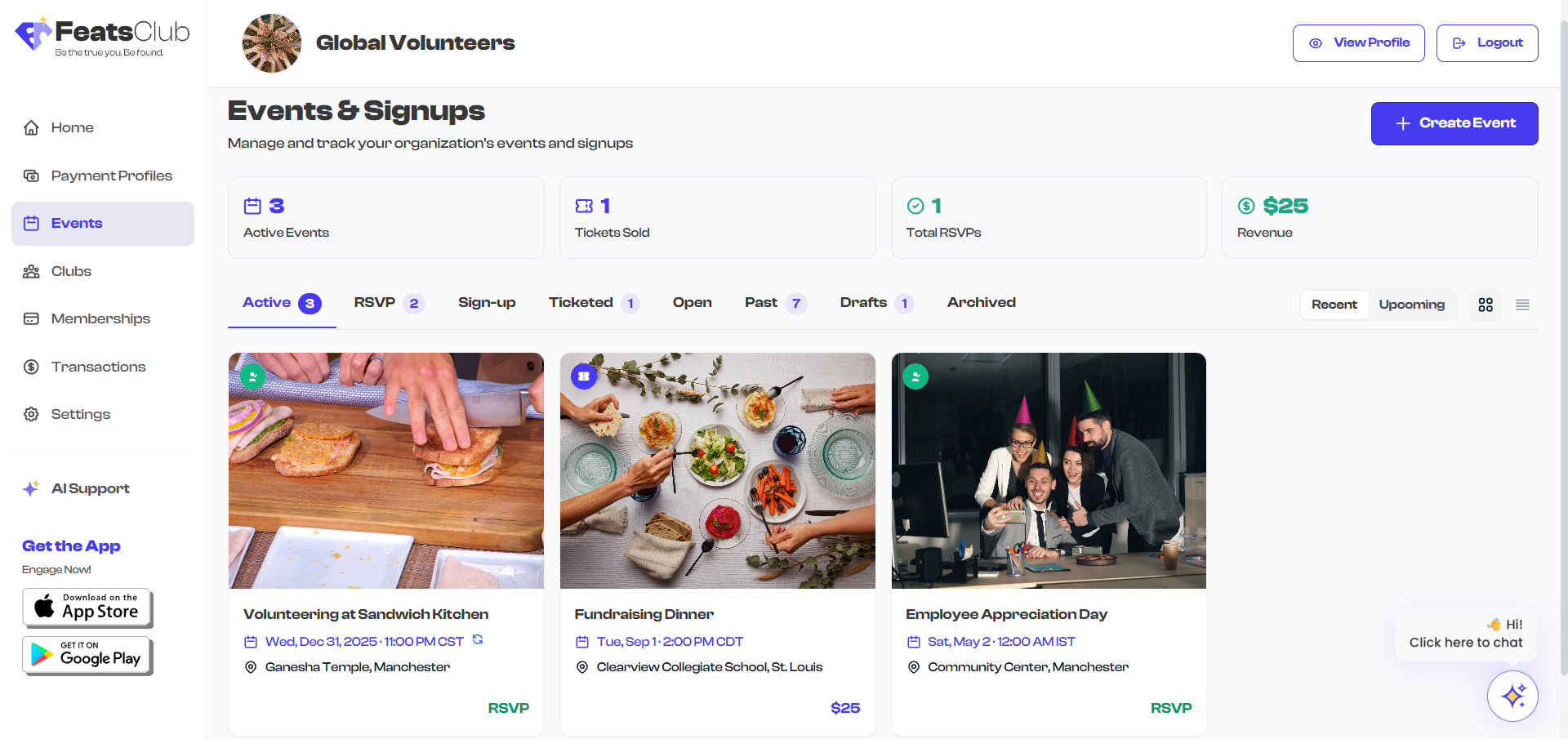Click the View Profile button
The image size is (1568, 739).
pyautogui.click(x=1359, y=43)
